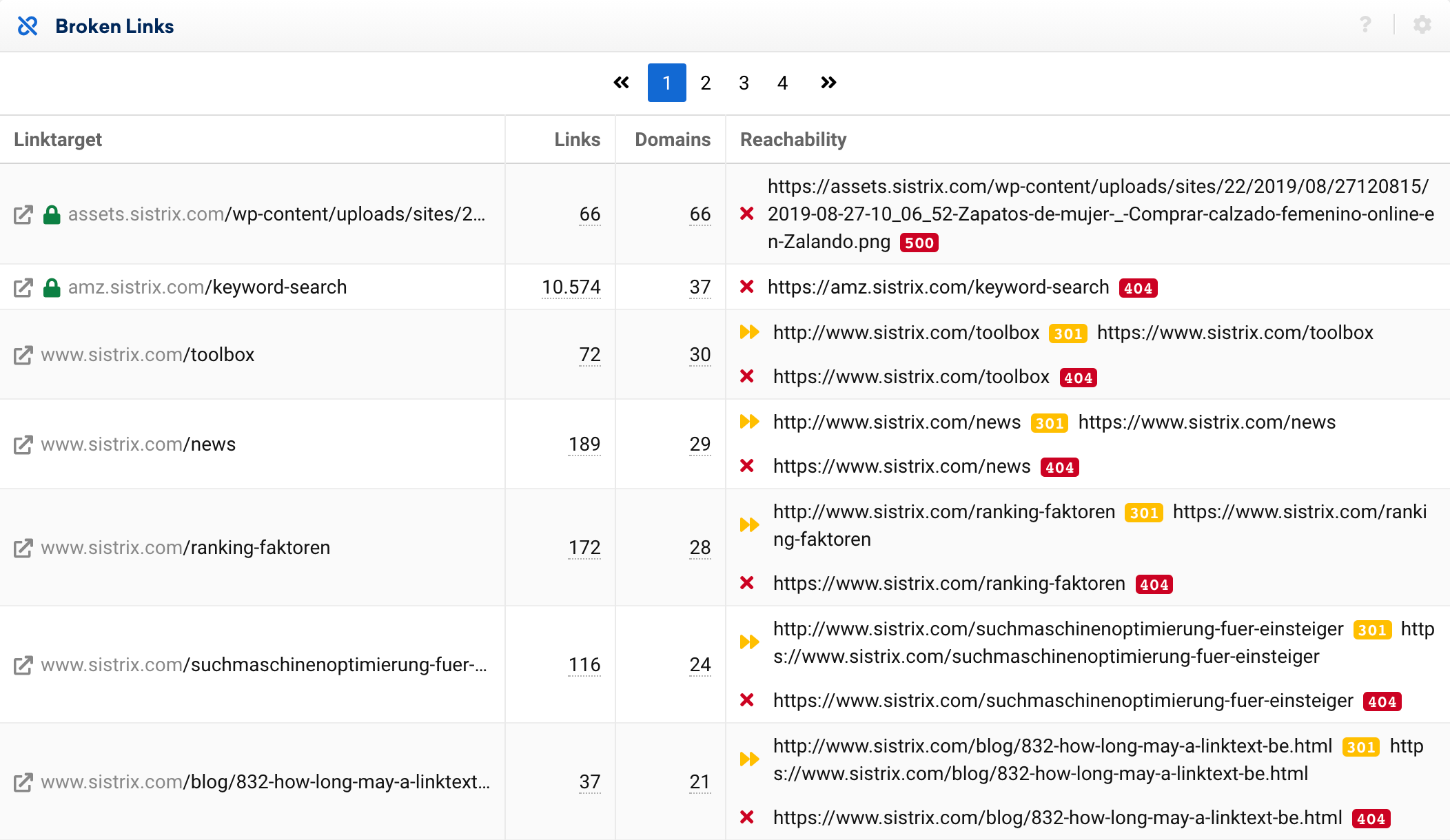
Task: Open linktarget www.sistrix.com/blog/832-how-long-may-a-linktext
Action: pyautogui.click(x=265, y=782)
